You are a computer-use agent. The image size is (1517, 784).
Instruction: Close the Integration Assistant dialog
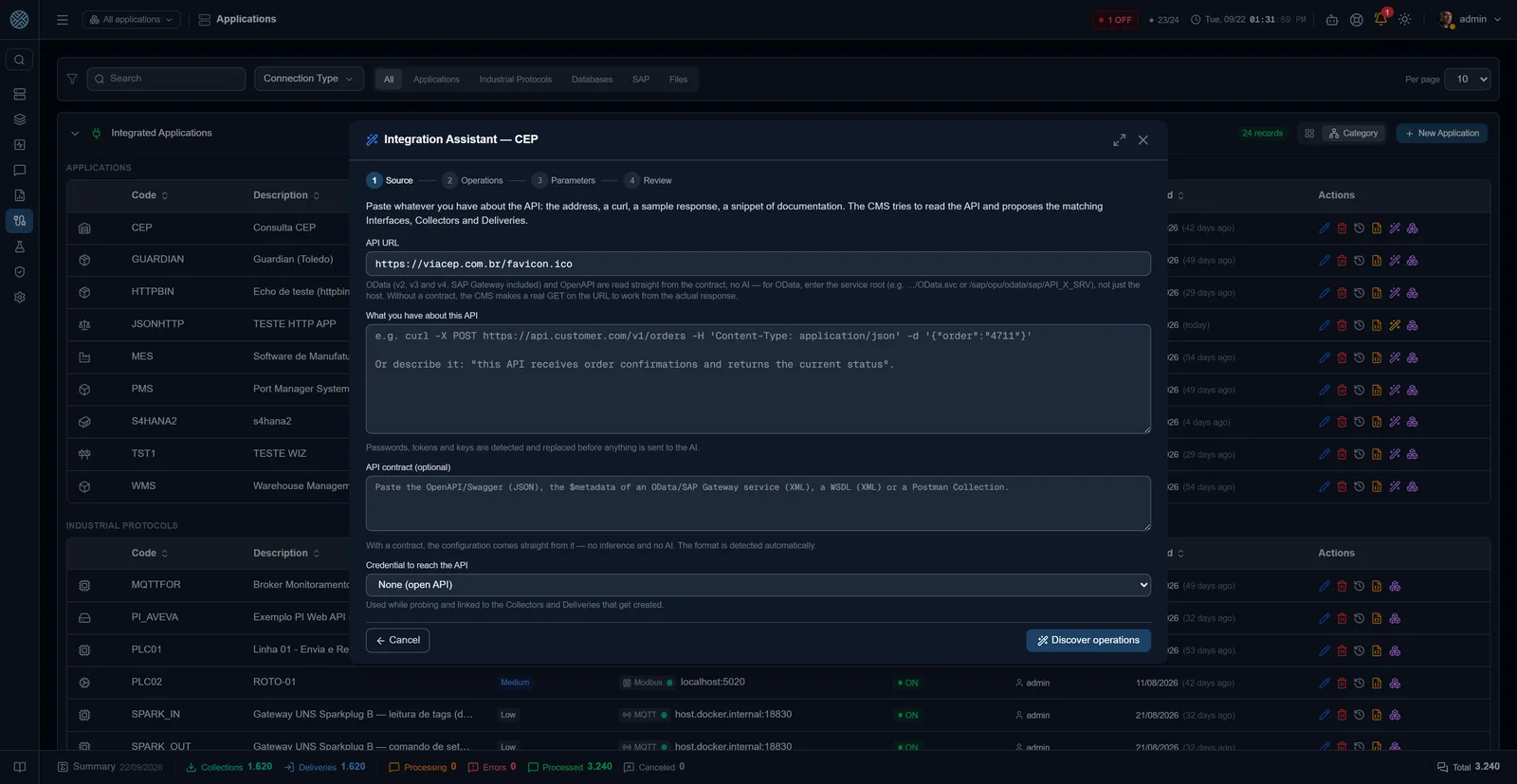coord(1143,139)
